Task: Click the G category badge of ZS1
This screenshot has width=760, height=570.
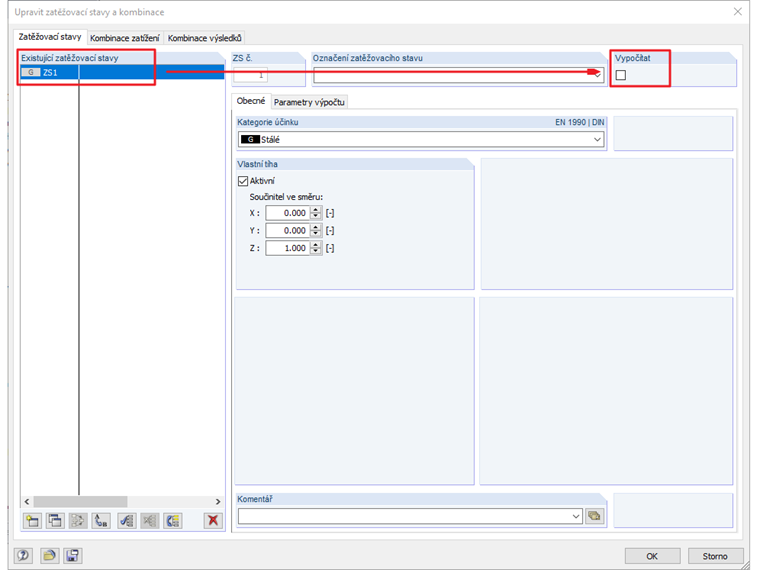Action: click(x=31, y=72)
